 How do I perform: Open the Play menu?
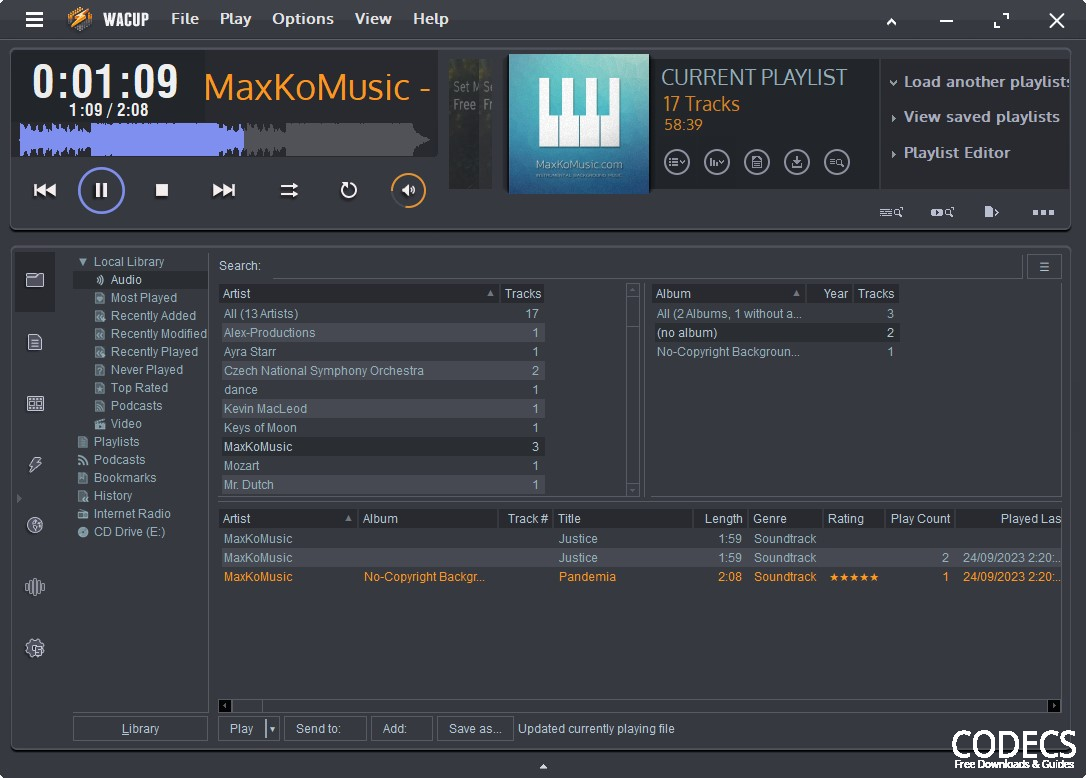pyautogui.click(x=235, y=19)
